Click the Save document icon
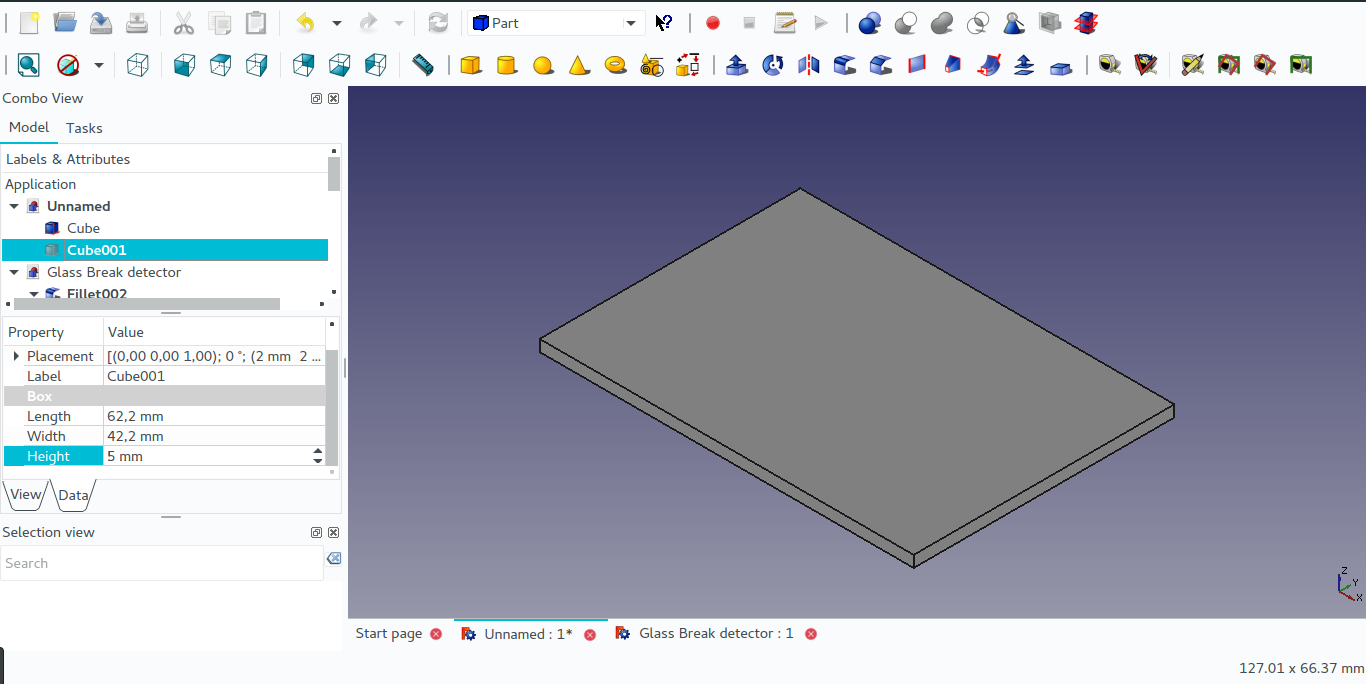This screenshot has width=1366, height=684. point(101,23)
